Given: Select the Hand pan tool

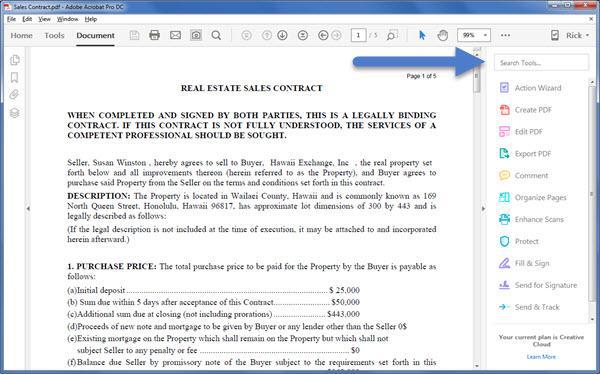Looking at the screenshot, I should point(443,35).
